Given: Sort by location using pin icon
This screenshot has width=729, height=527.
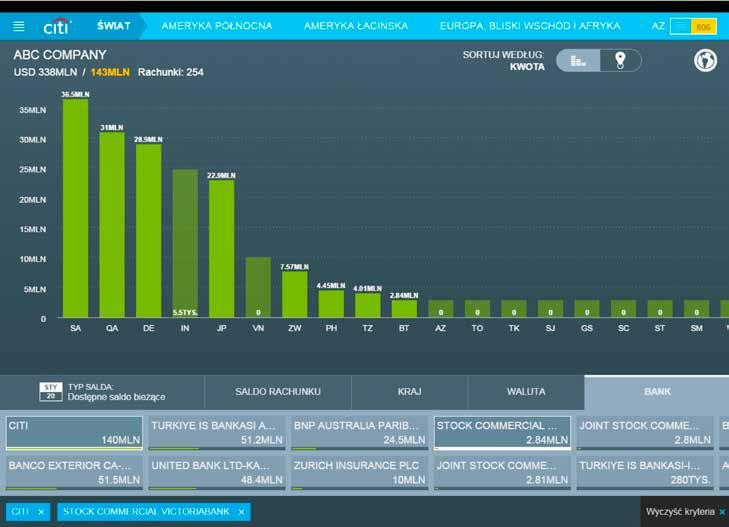Looking at the screenshot, I should pyautogui.click(x=620, y=60).
